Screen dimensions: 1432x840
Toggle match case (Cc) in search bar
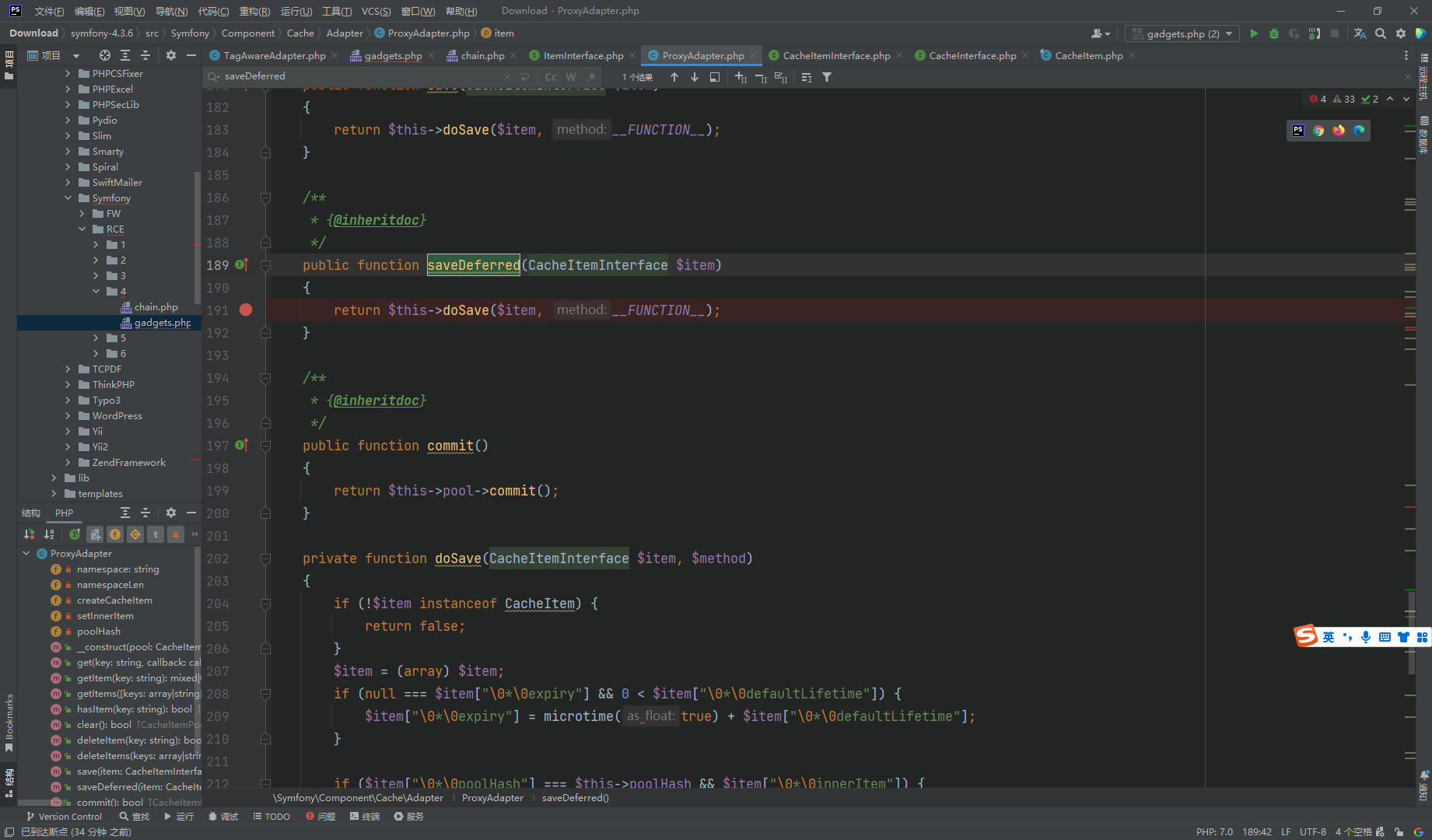551,77
